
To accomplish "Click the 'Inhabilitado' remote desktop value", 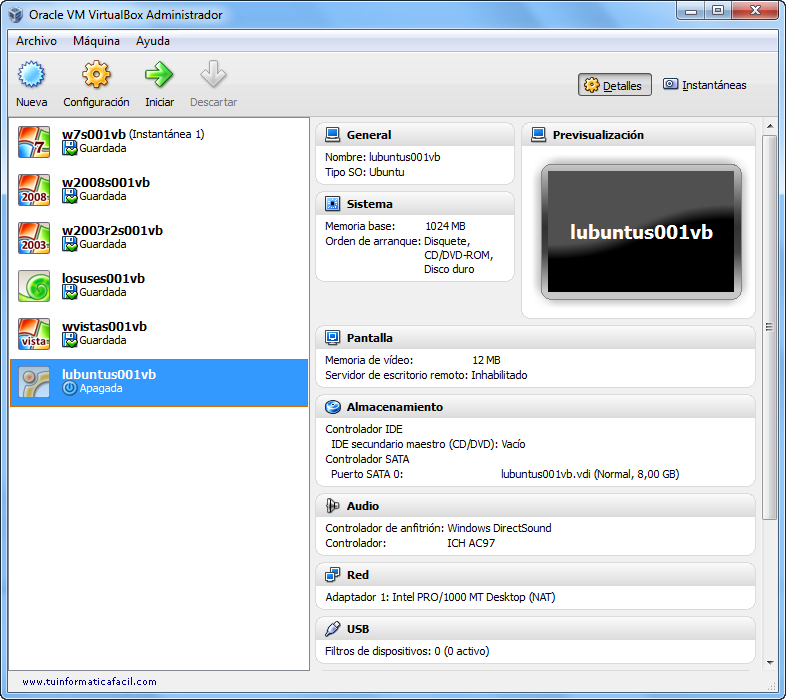I will [x=499, y=375].
